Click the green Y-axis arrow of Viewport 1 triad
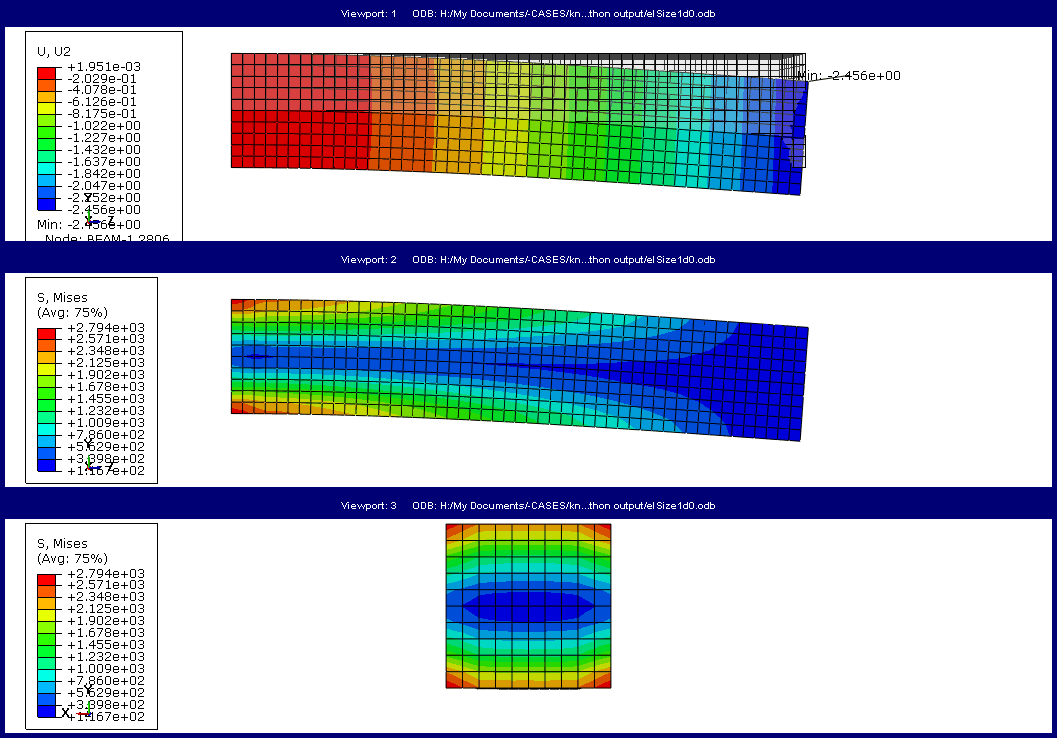This screenshot has height=738, width=1057. (x=88, y=213)
